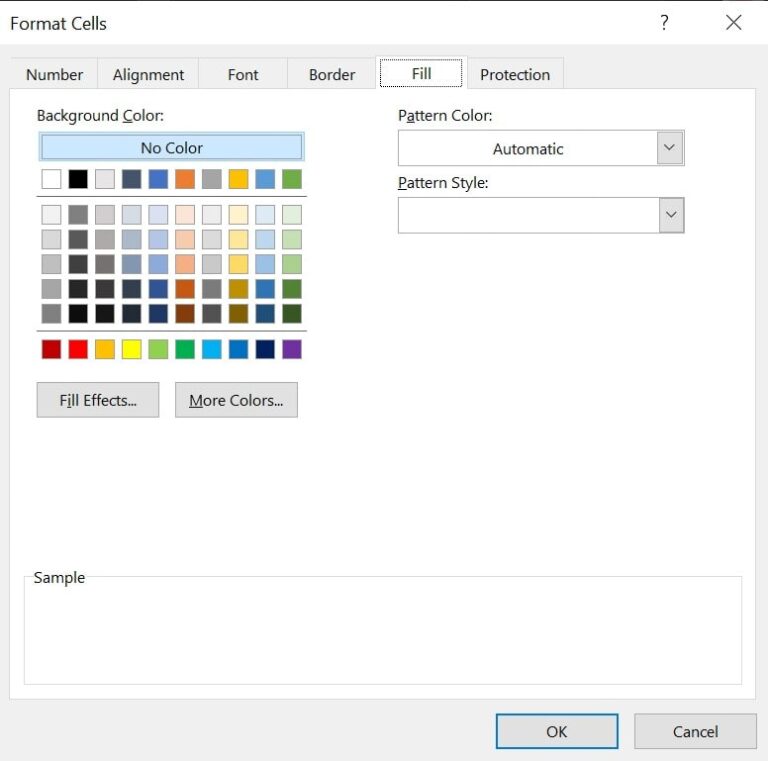Pick the lightest green tint swatch
The height and width of the screenshot is (761, 768).
tap(292, 214)
